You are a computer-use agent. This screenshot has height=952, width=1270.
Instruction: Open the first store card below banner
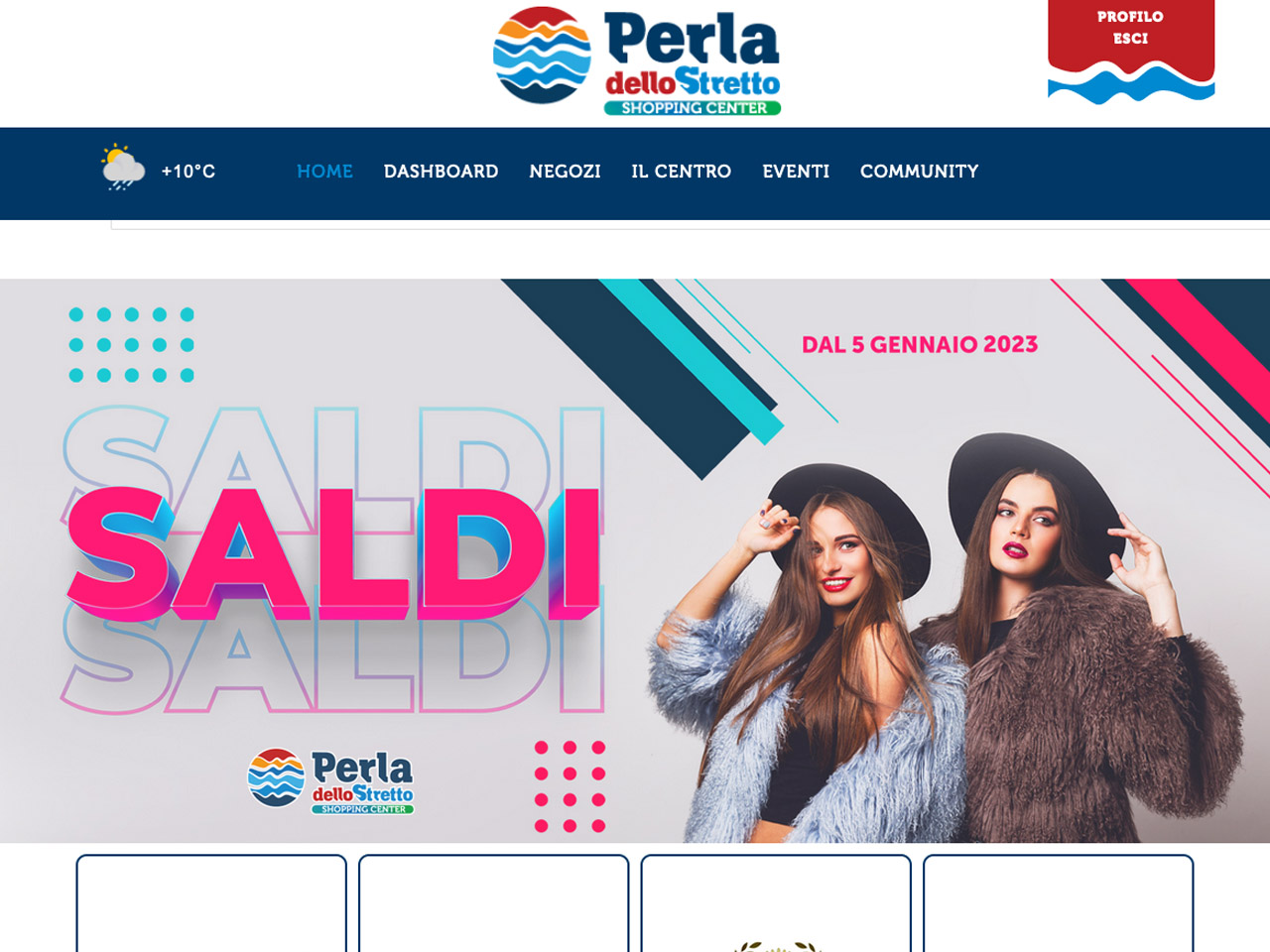click(x=211, y=903)
